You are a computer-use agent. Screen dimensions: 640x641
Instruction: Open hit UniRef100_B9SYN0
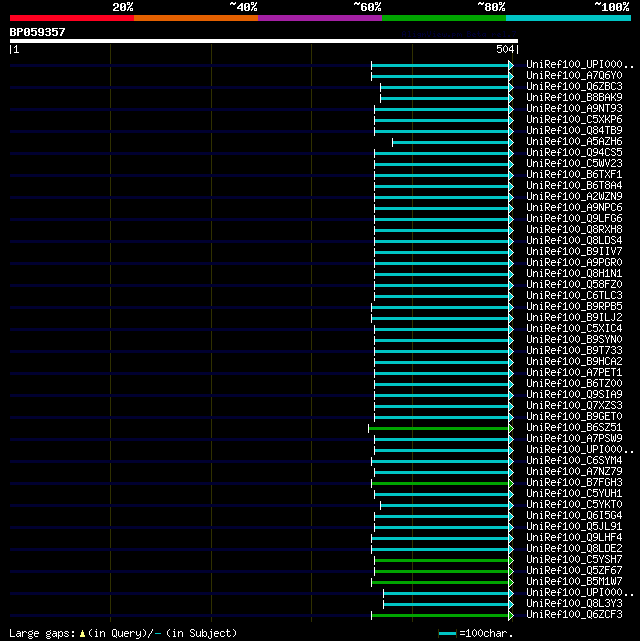[x=574, y=340]
